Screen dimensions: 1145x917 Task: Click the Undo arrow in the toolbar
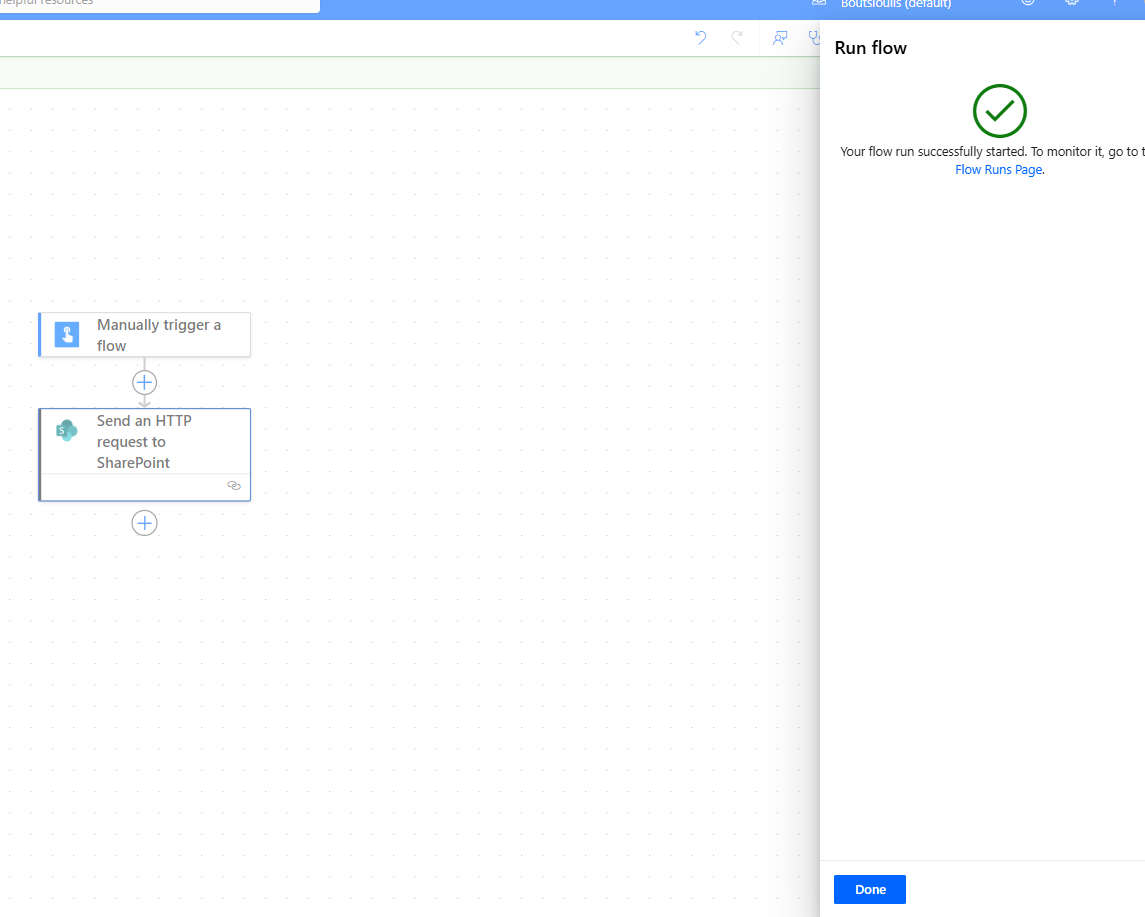point(700,38)
